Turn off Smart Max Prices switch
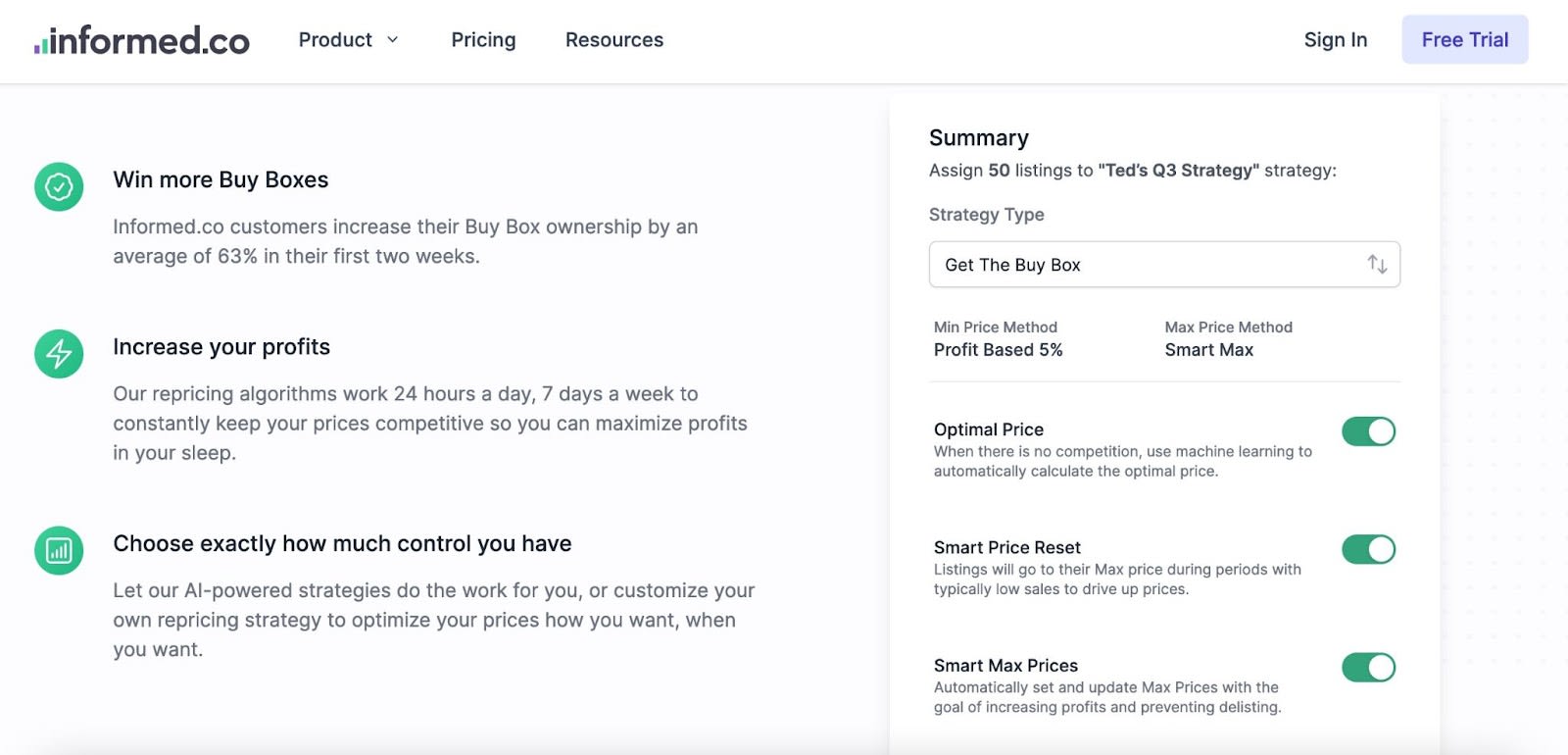1568x755 pixels. [x=1368, y=668]
